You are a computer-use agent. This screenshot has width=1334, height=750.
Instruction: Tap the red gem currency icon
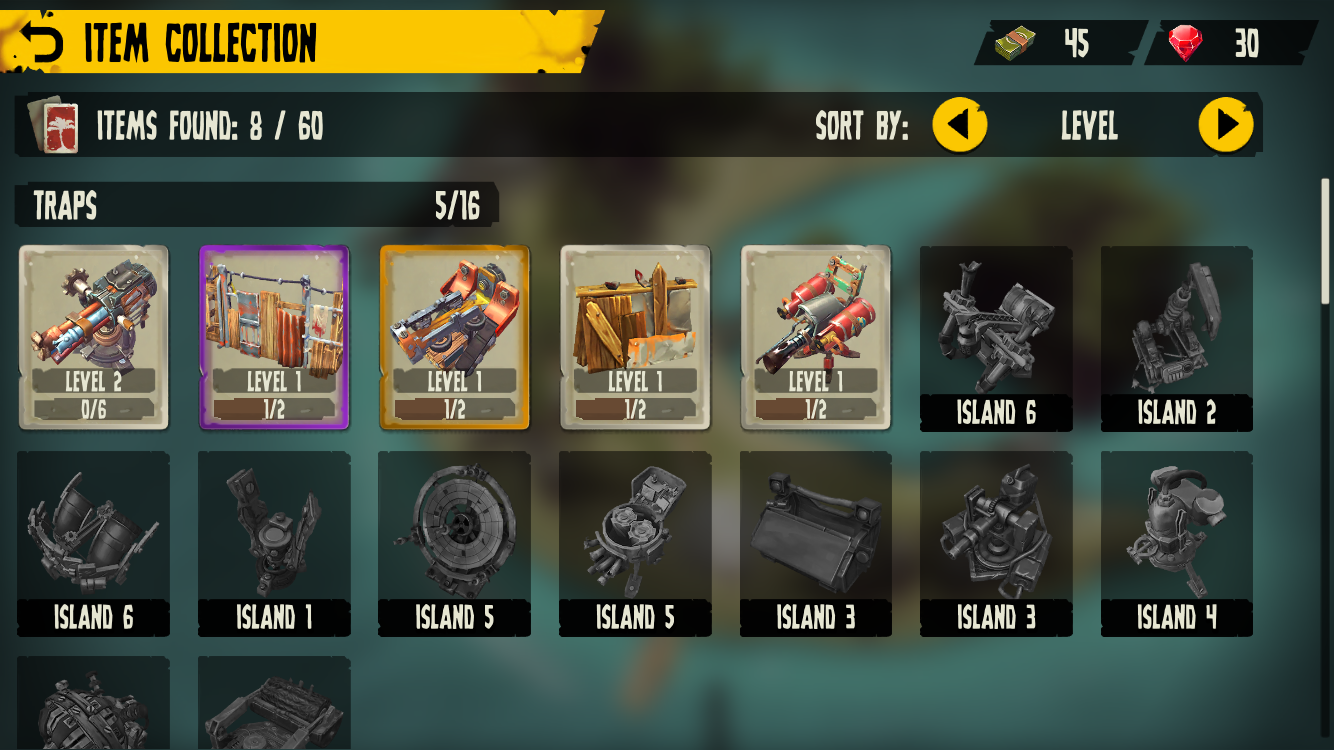1186,44
